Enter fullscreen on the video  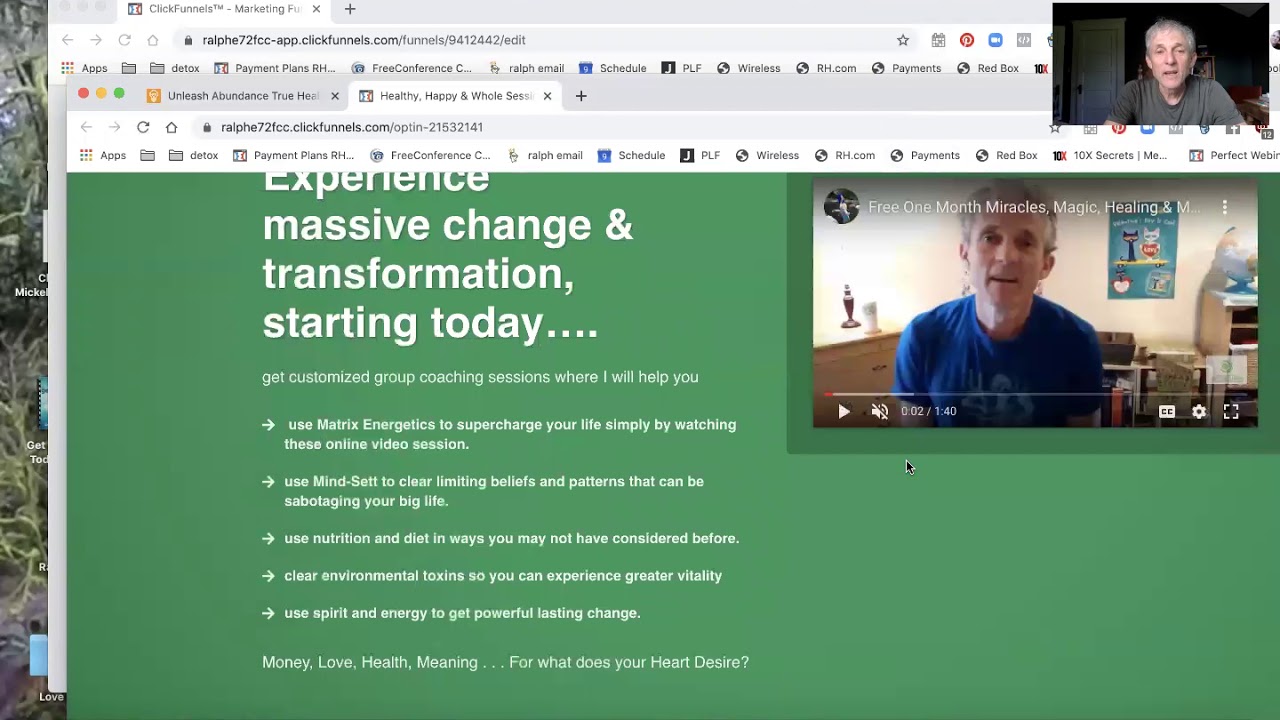(x=1231, y=411)
